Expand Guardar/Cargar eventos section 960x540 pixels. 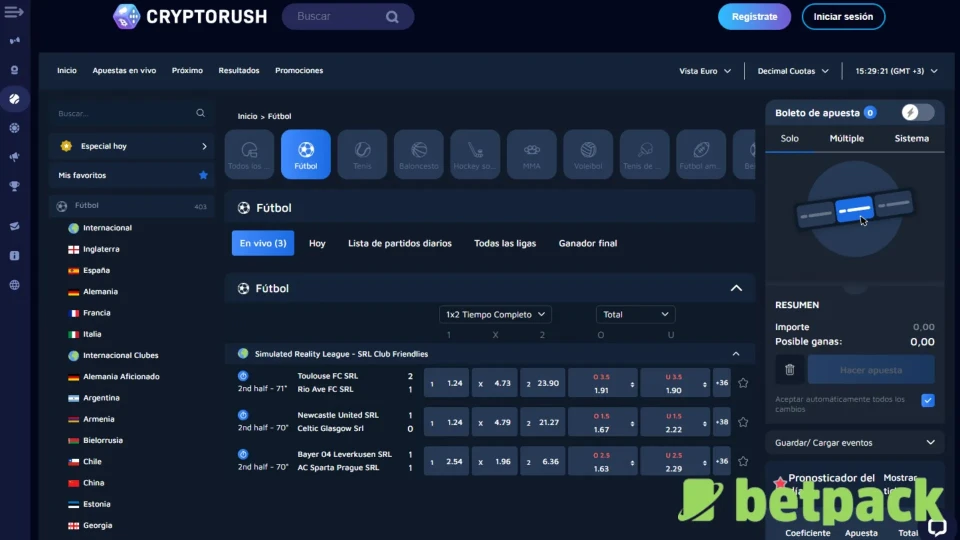pyautogui.click(x=854, y=442)
